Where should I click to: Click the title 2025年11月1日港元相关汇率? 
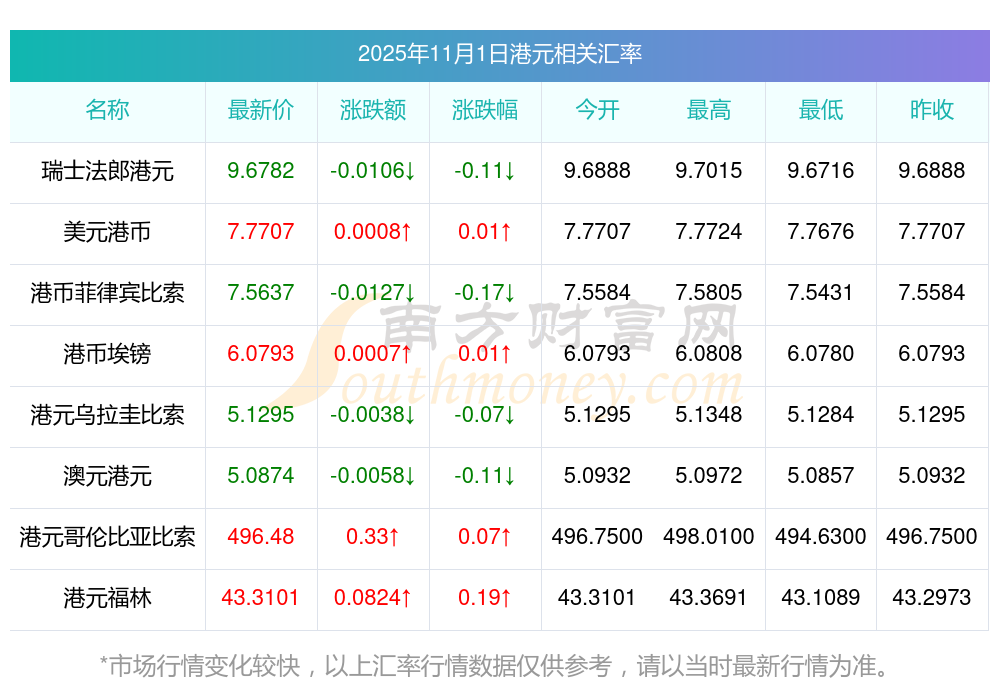pos(499,54)
